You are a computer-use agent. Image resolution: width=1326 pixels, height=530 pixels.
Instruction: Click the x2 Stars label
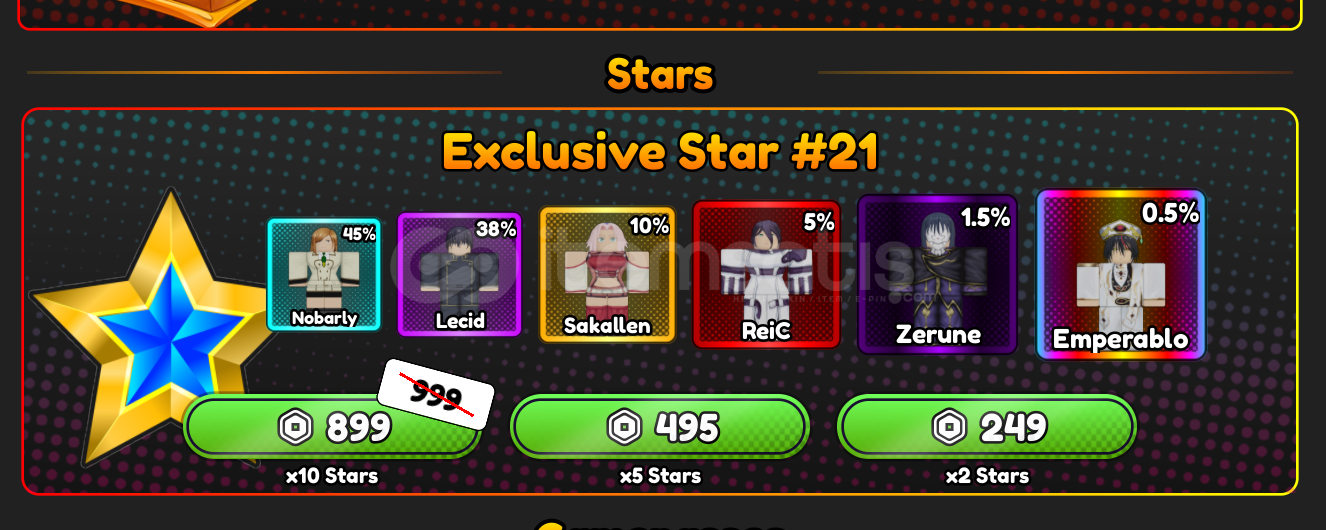point(987,476)
